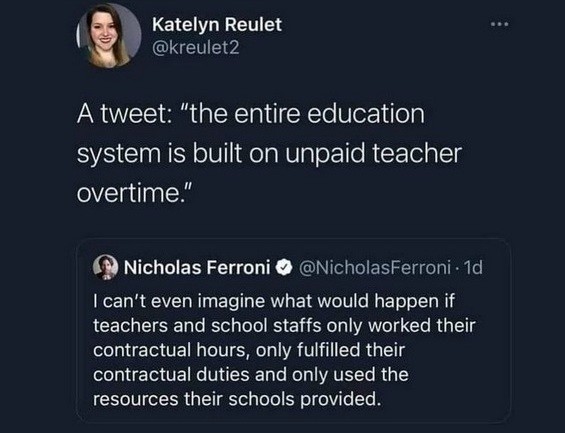Open the three-dot more options menu
565x433 pixels.
[500, 24]
